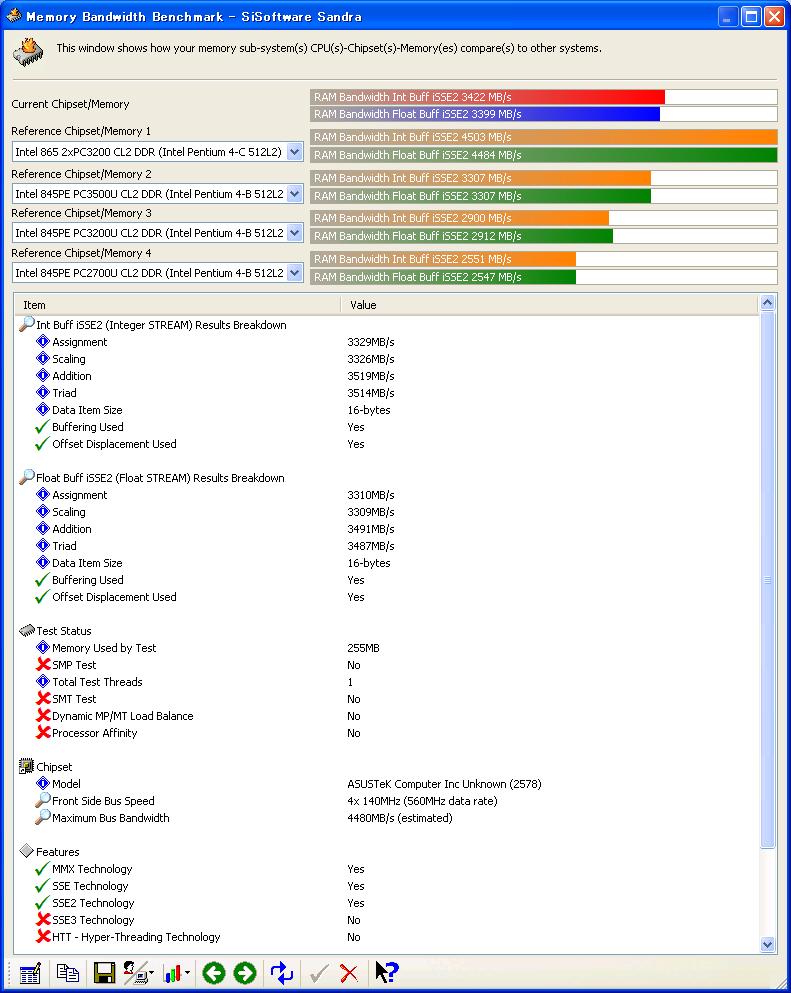Click the grey checkmark OK icon

pyautogui.click(x=319, y=973)
